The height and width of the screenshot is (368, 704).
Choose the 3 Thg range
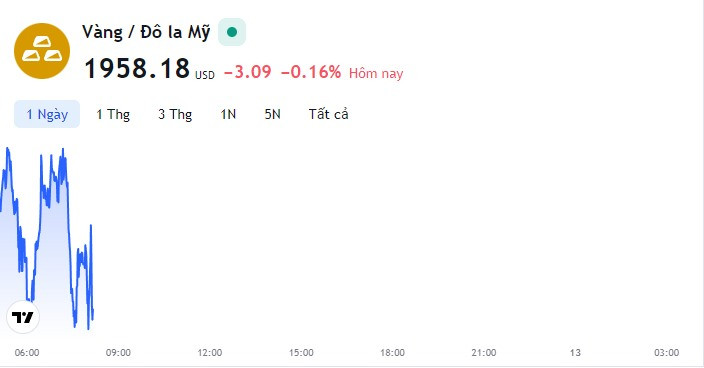click(175, 114)
